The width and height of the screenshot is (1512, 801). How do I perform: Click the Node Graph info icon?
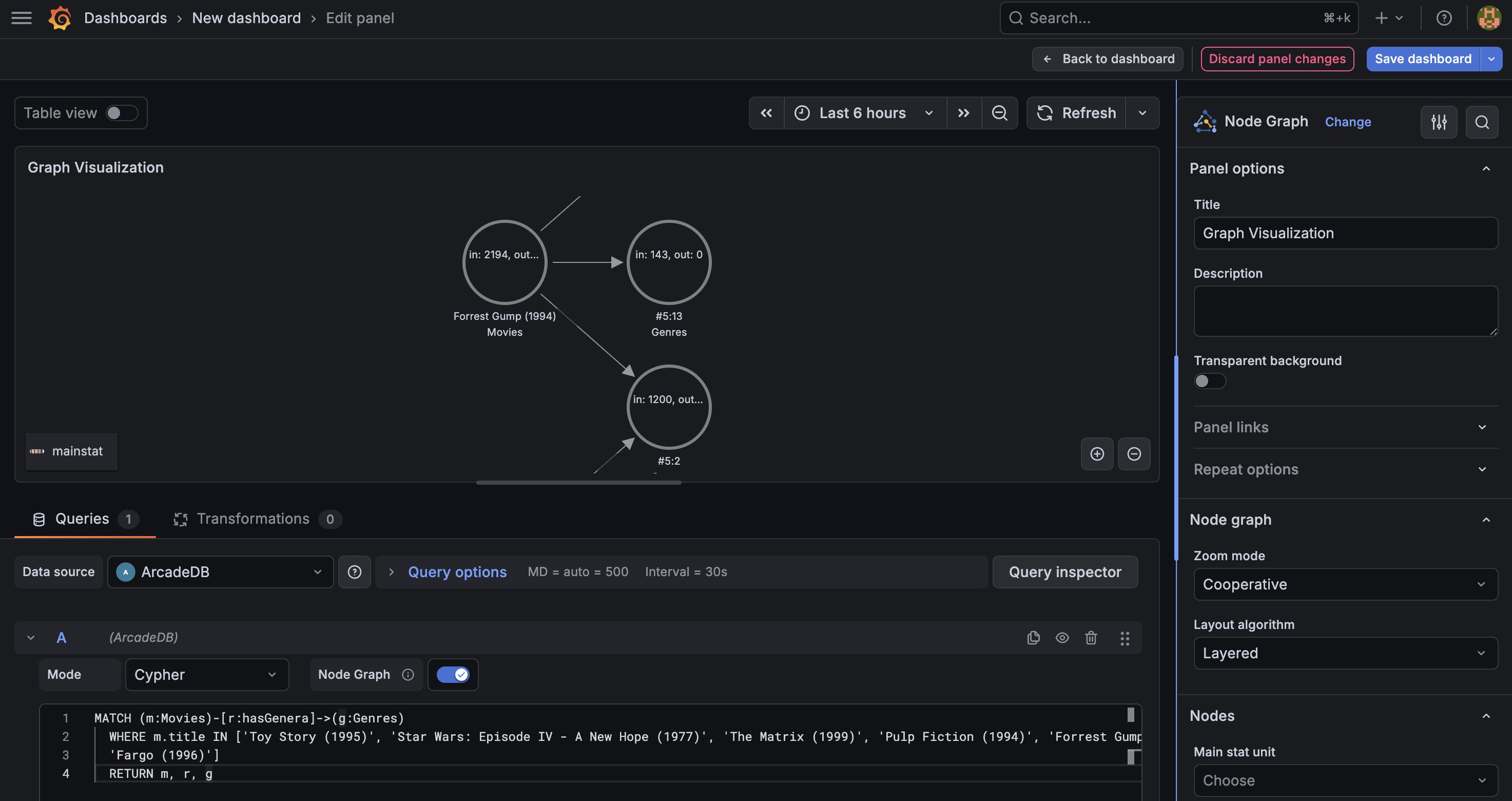tap(408, 675)
